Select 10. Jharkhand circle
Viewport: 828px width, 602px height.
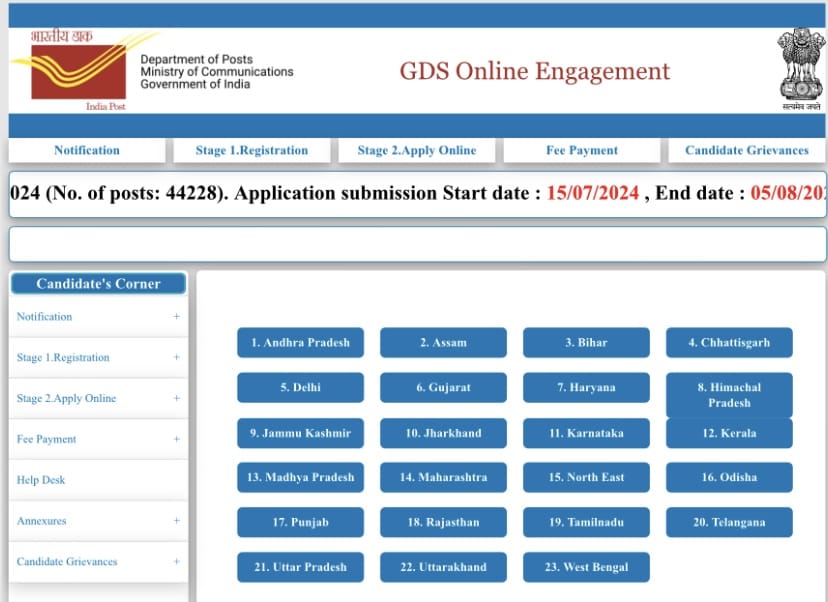[x=444, y=433]
